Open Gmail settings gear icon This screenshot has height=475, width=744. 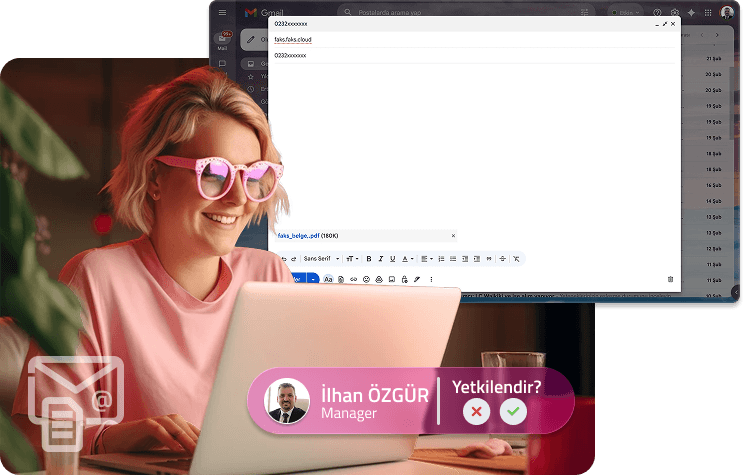(x=675, y=12)
